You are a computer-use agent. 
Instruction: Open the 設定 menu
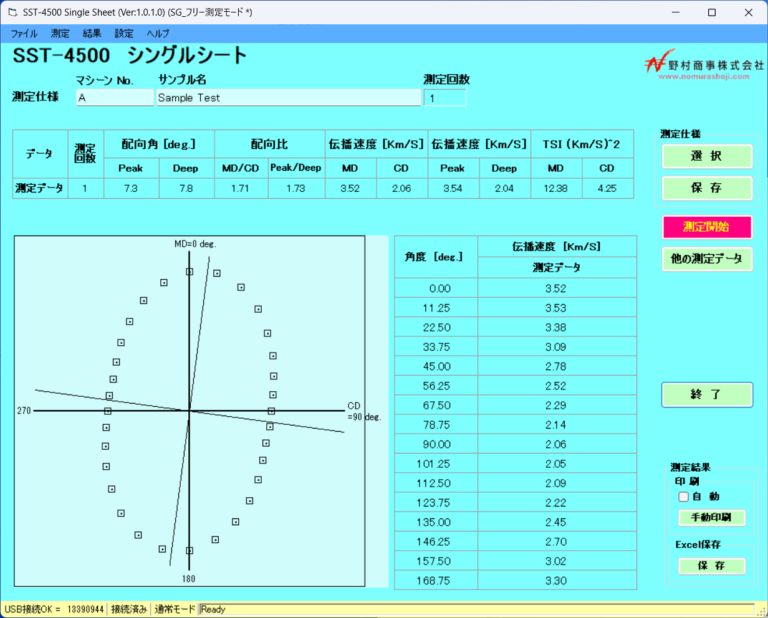(x=124, y=34)
